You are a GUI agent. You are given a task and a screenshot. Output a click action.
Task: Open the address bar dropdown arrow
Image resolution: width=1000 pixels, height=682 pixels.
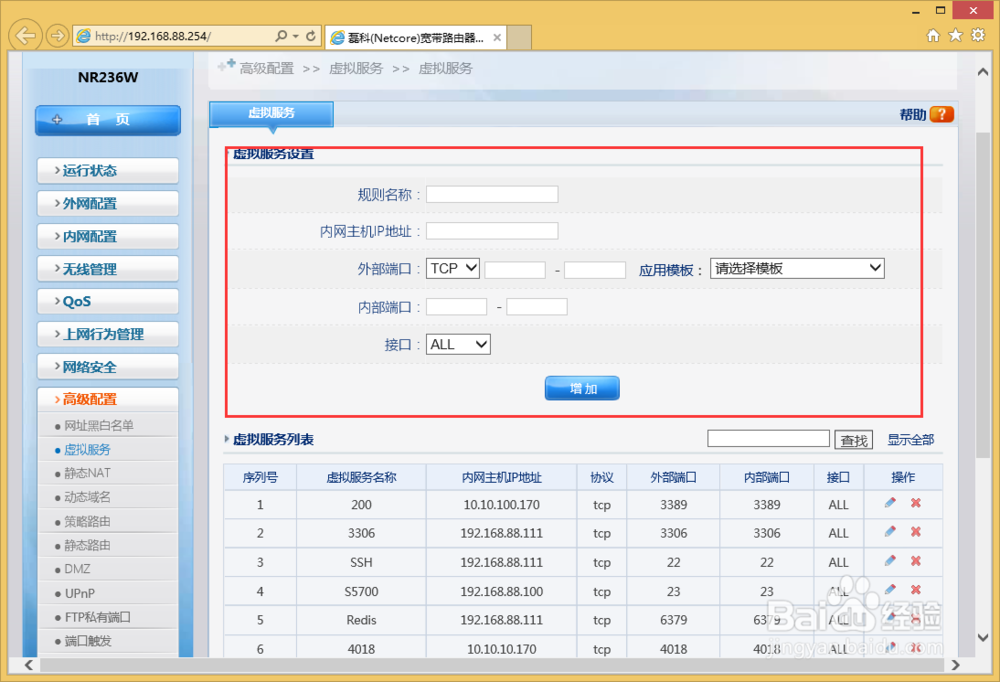296,36
